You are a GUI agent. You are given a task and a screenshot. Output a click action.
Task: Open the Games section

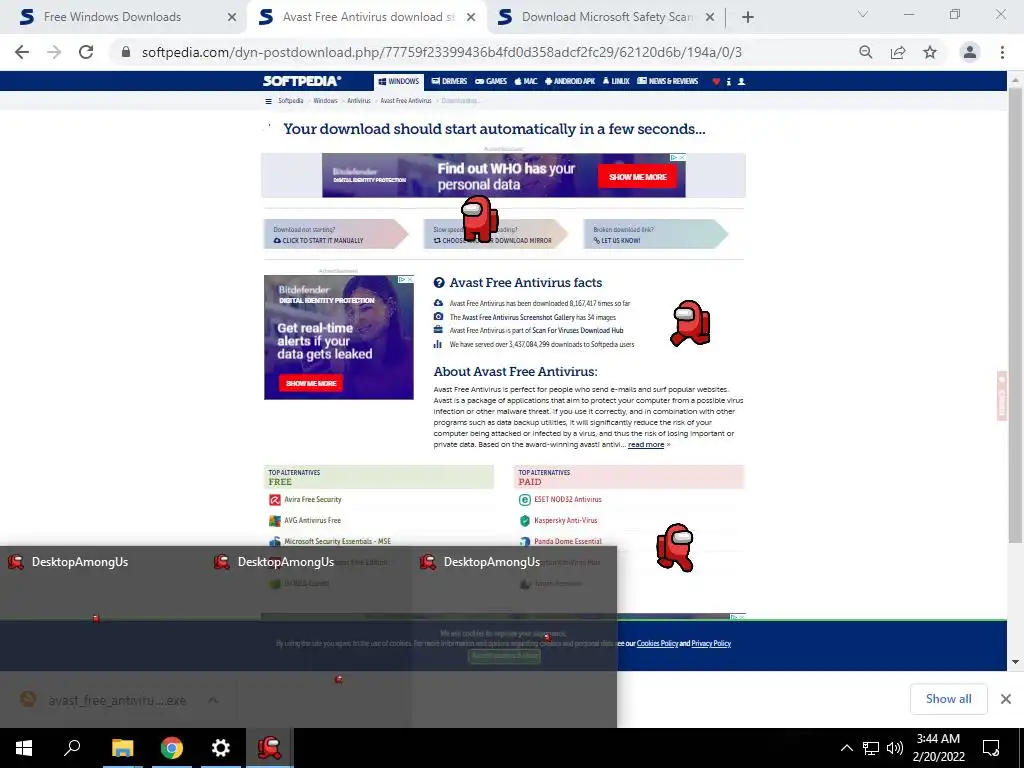491,81
